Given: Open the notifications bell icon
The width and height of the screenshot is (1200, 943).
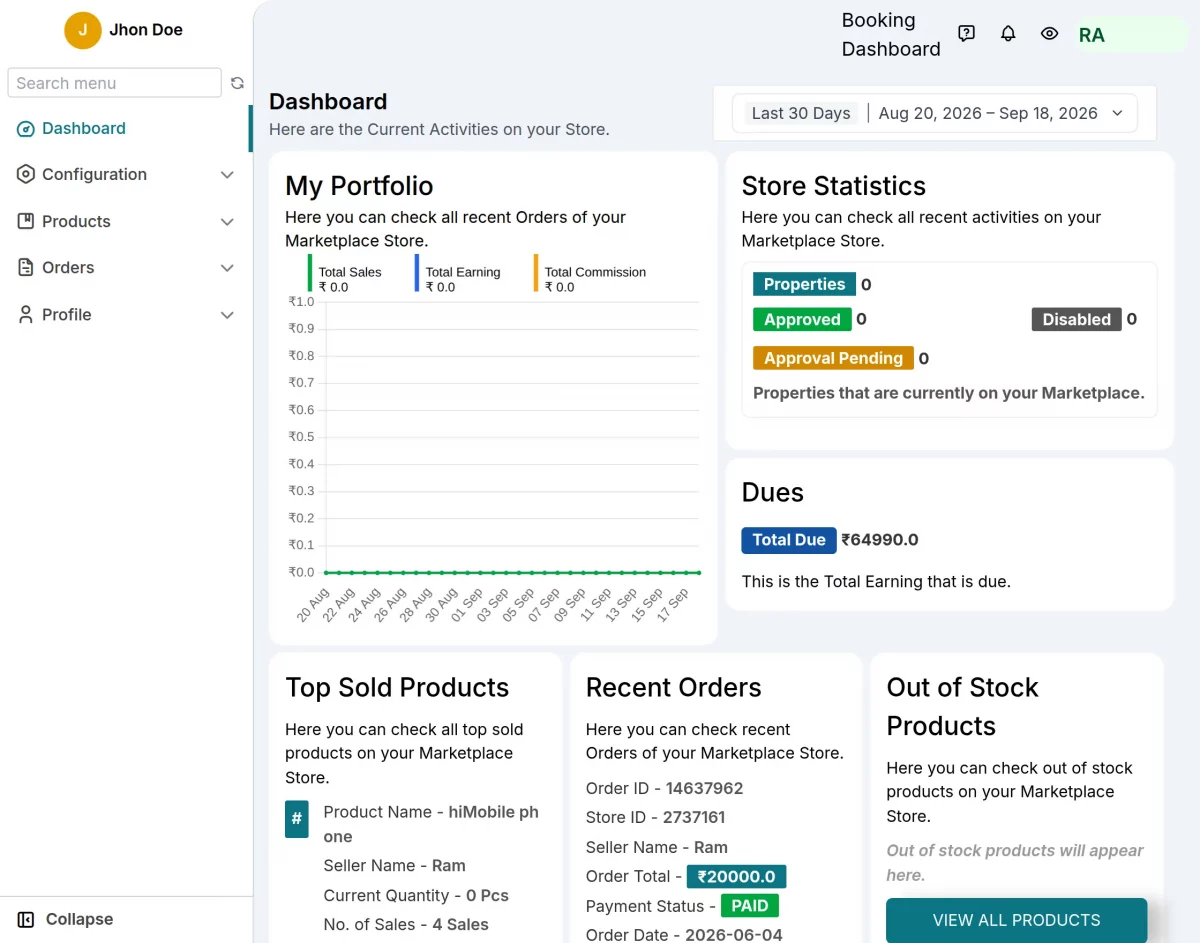Looking at the screenshot, I should 1008,33.
